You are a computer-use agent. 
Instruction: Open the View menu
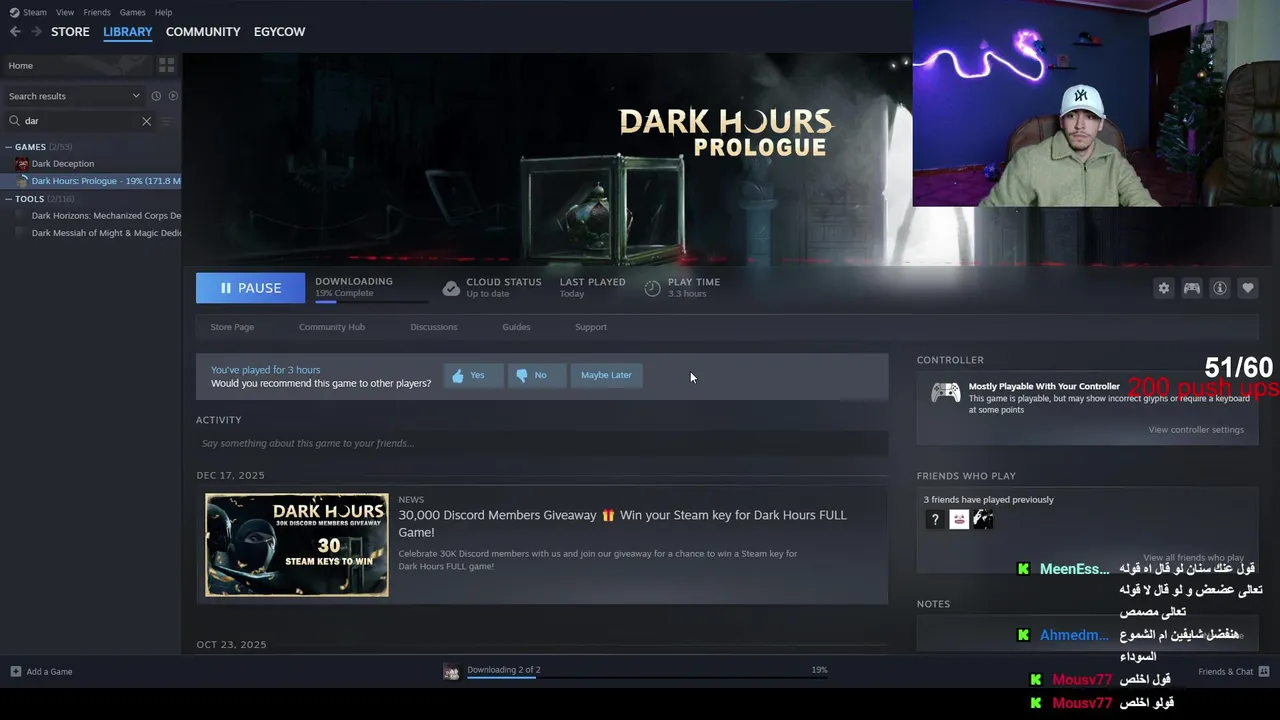tap(65, 12)
